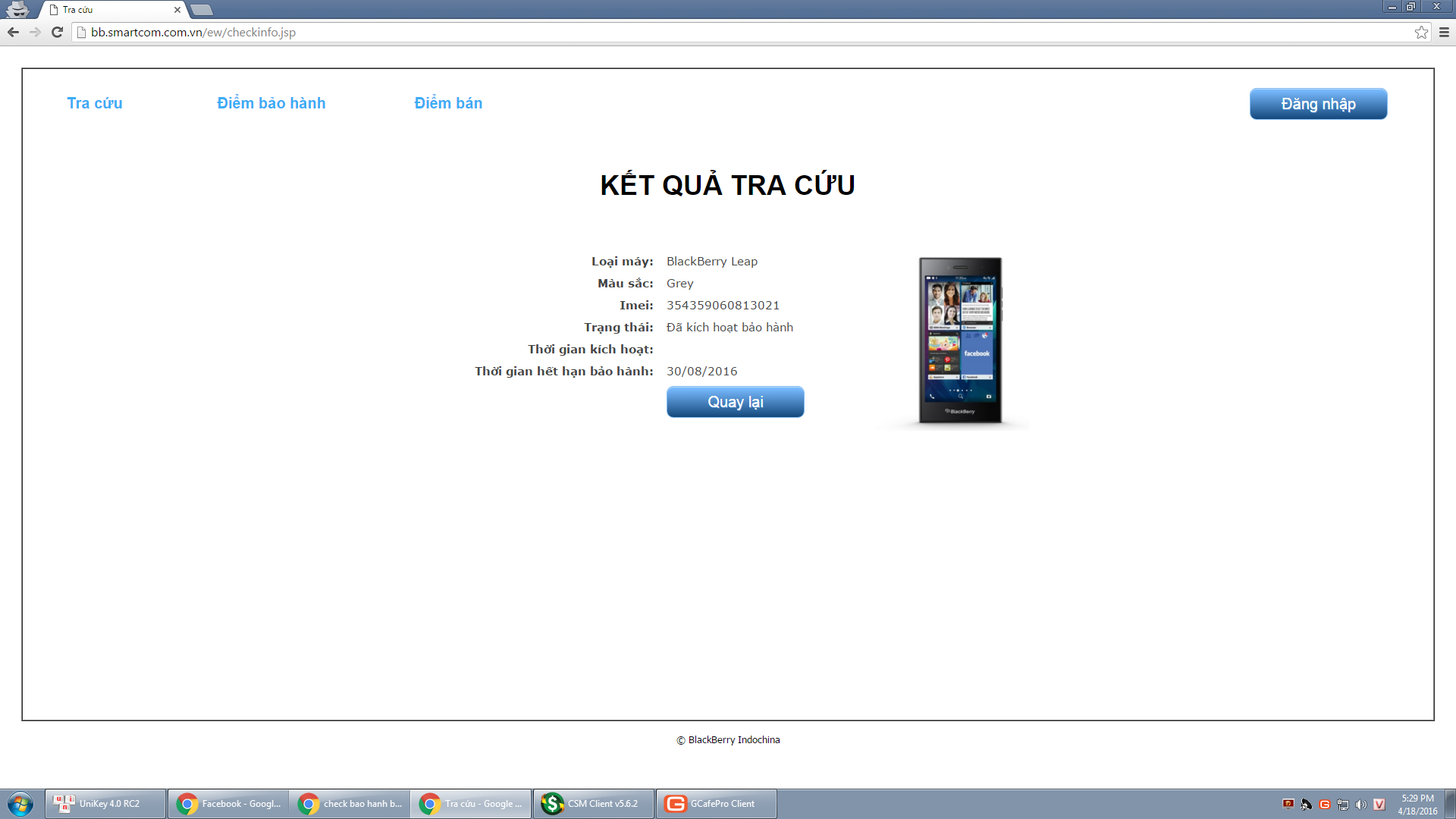Click the BlackBerry Leap phone image
This screenshot has width=1456, height=819.
(x=960, y=340)
